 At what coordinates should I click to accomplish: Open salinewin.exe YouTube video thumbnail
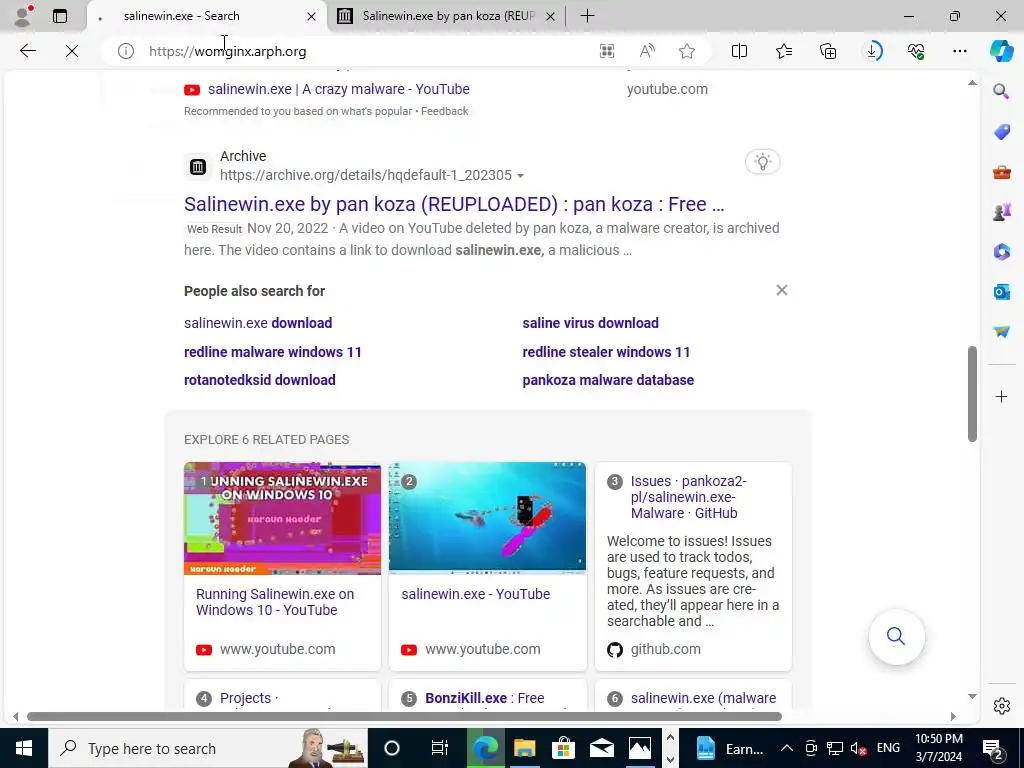pos(487,519)
